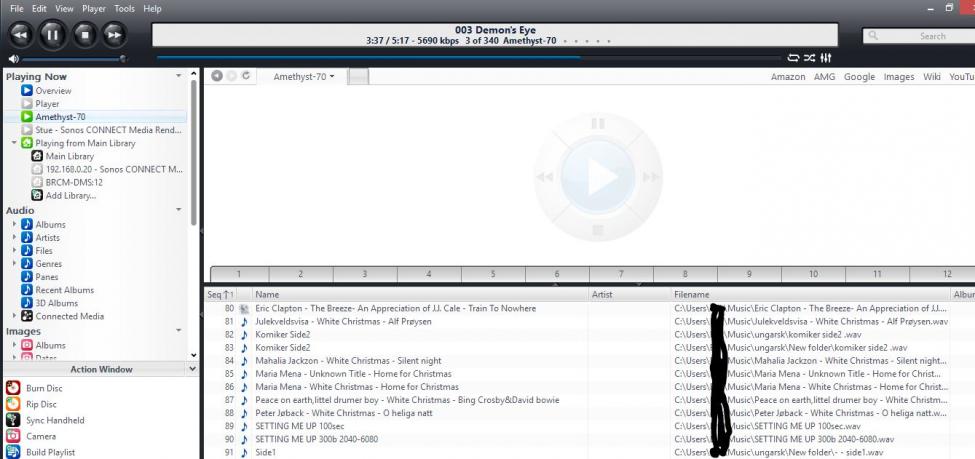Select the Player zone icon
This screenshot has height=459, width=975.
tap(27, 104)
